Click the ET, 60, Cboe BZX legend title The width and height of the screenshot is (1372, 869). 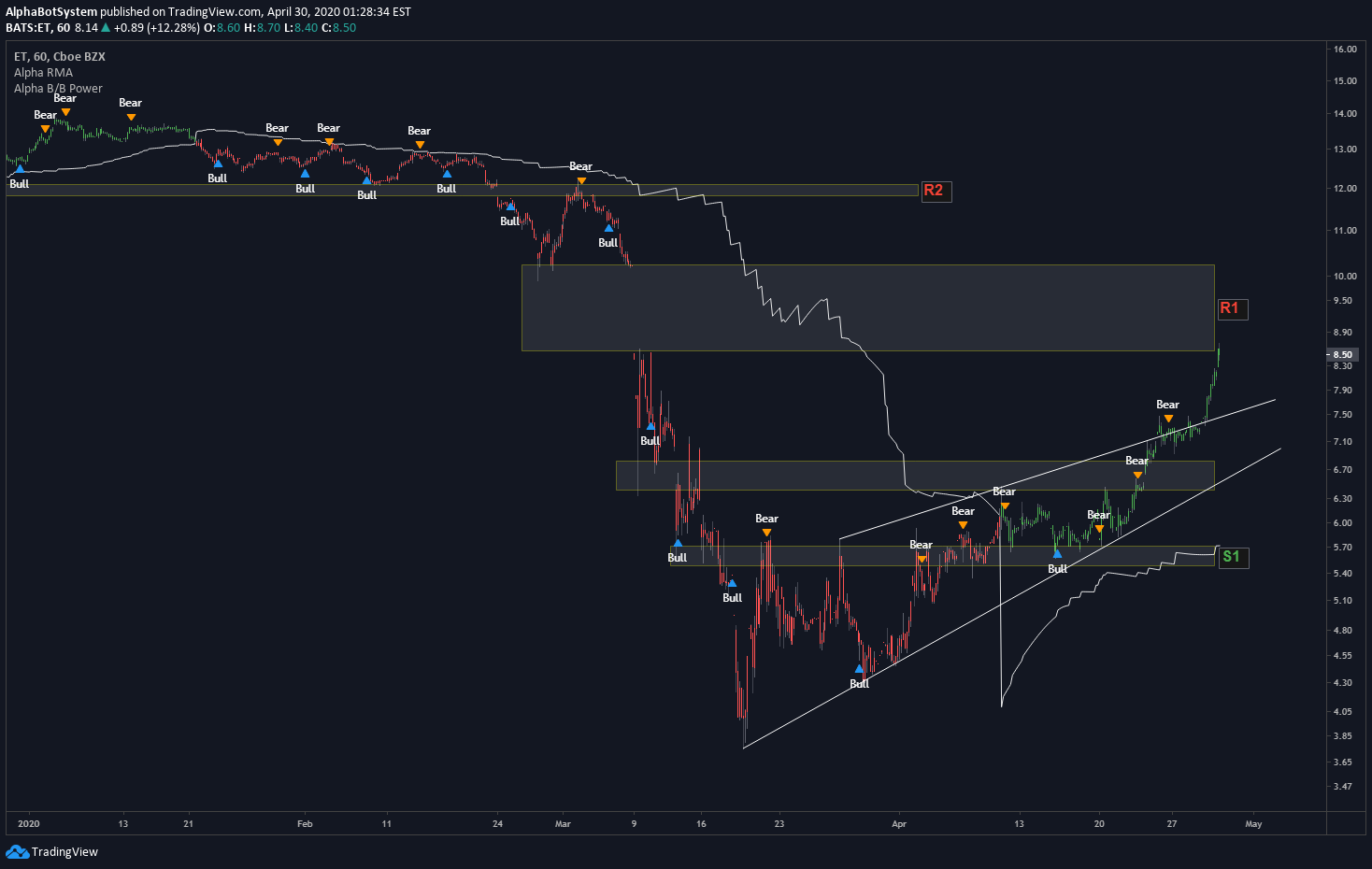[60, 57]
